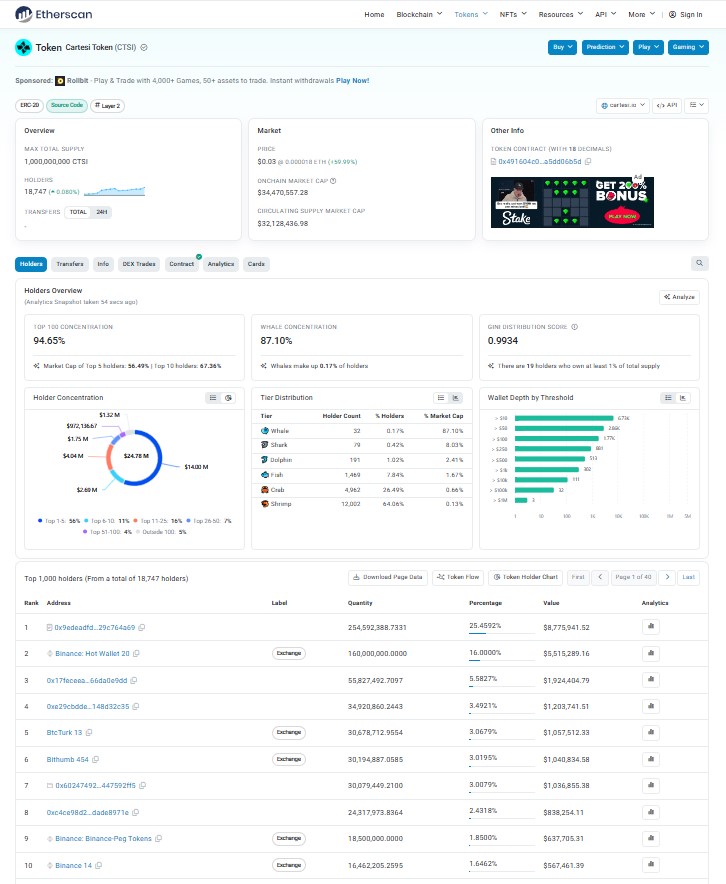Click the holders trend sparkline chart
This screenshot has height=884, width=726.
114,192
